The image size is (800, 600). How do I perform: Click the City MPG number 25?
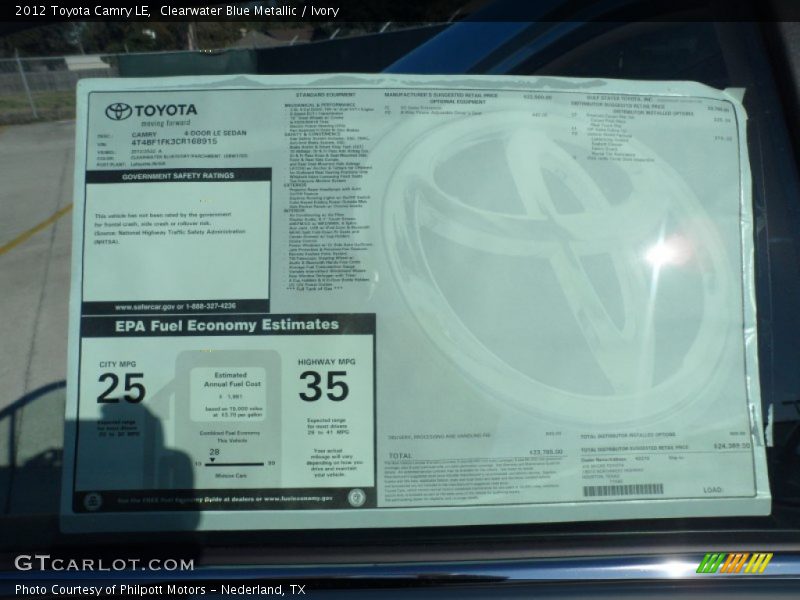[121, 388]
